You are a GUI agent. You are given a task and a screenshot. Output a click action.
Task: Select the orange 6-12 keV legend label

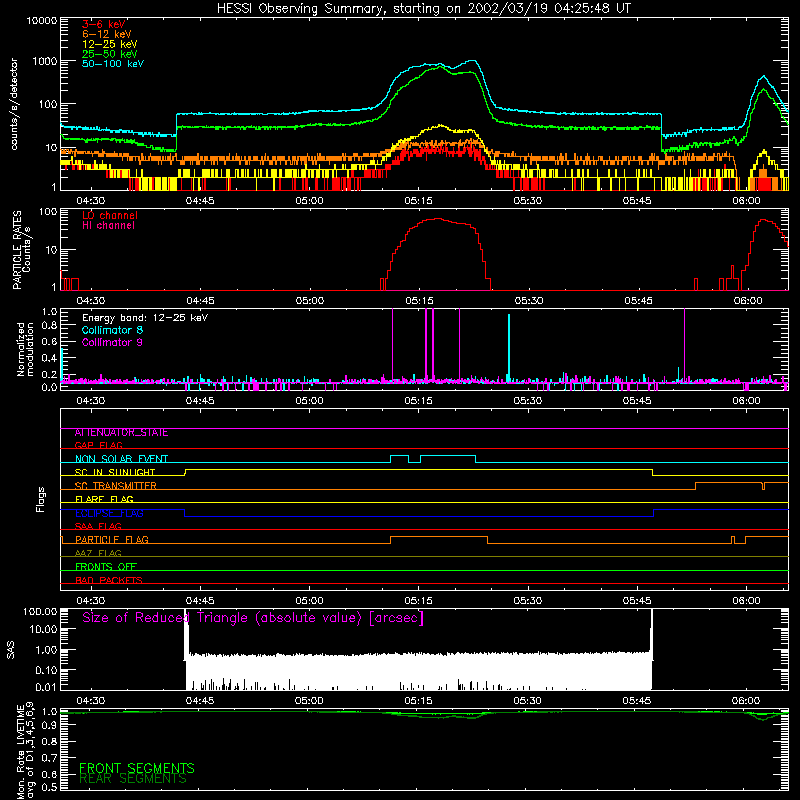107,34
